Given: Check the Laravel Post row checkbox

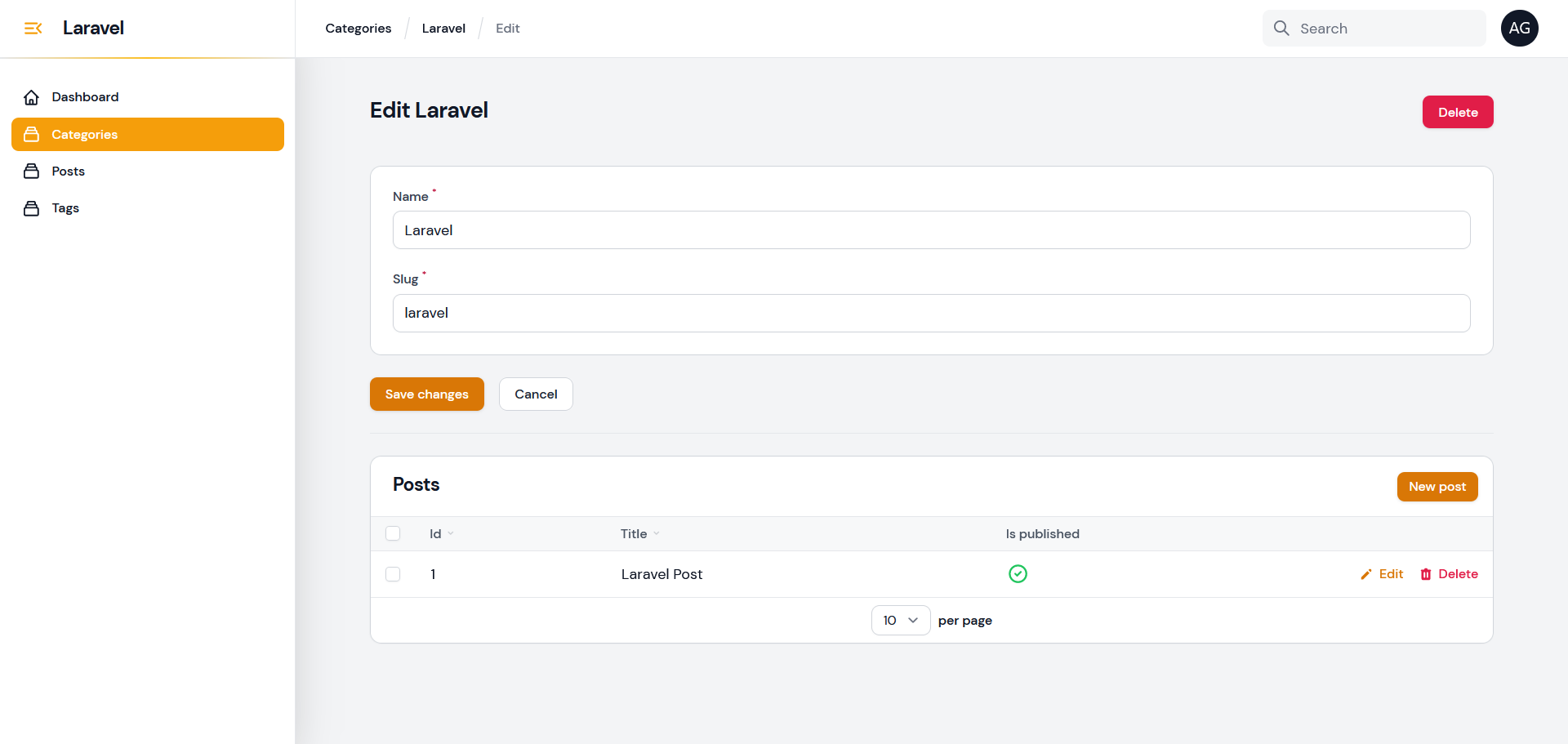Looking at the screenshot, I should pos(393,574).
